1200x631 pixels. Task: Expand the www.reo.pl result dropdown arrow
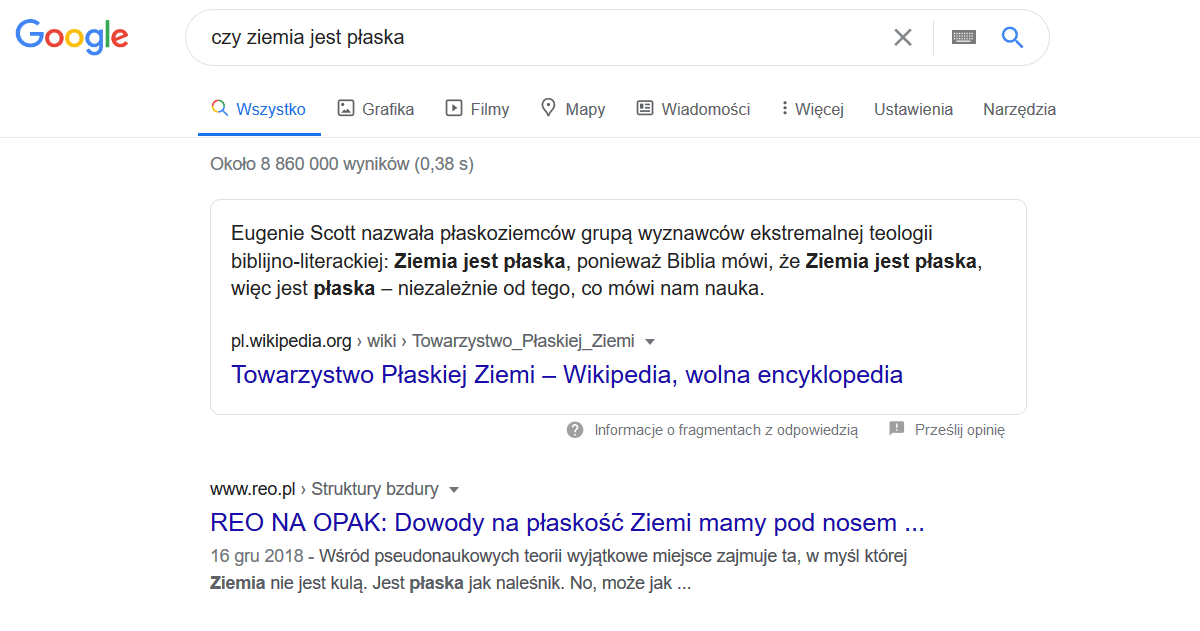[x=454, y=490]
